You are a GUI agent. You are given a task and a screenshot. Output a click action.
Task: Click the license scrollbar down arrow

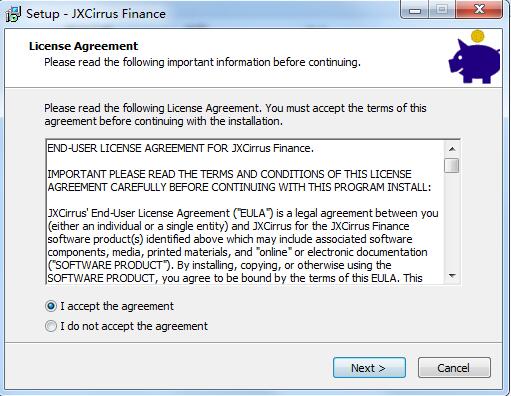(452, 276)
